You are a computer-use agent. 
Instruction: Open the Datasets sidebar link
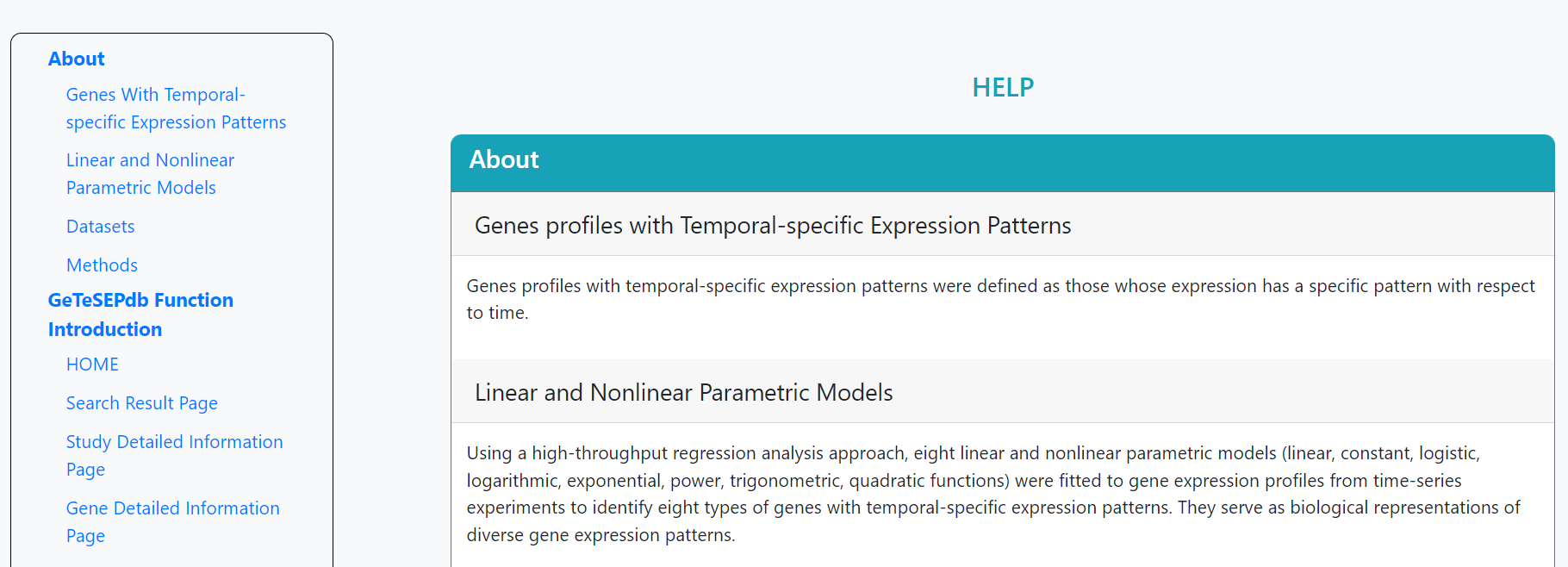click(x=100, y=227)
